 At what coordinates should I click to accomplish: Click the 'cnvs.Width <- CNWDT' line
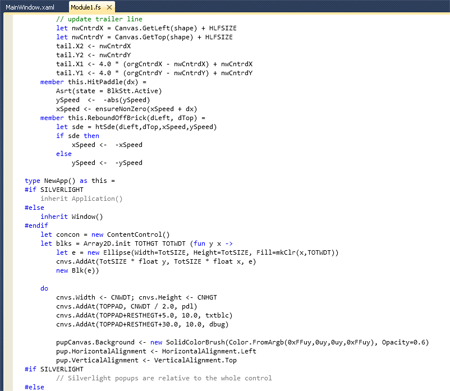[136, 298]
